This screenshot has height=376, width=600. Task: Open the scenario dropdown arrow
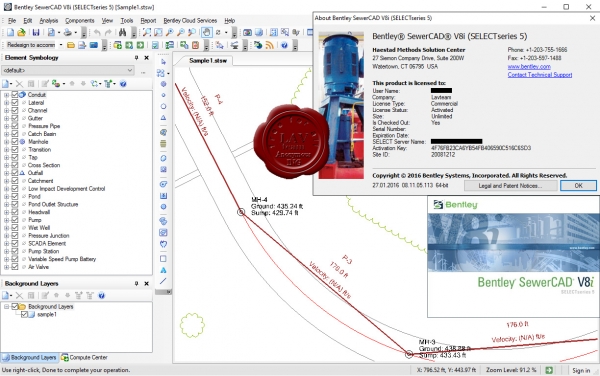[x=61, y=45]
